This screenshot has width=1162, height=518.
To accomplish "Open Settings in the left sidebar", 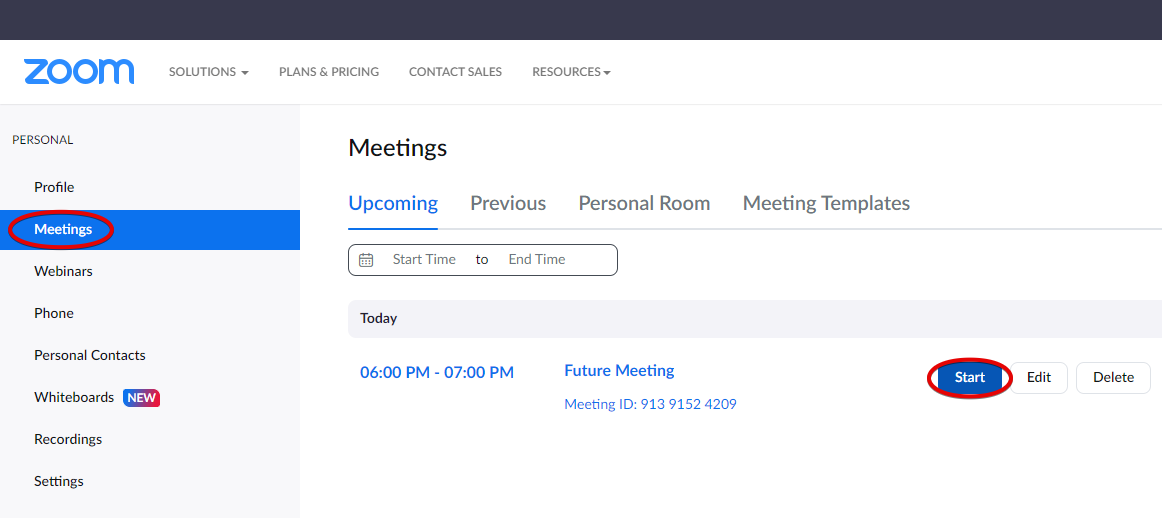I will [x=59, y=481].
